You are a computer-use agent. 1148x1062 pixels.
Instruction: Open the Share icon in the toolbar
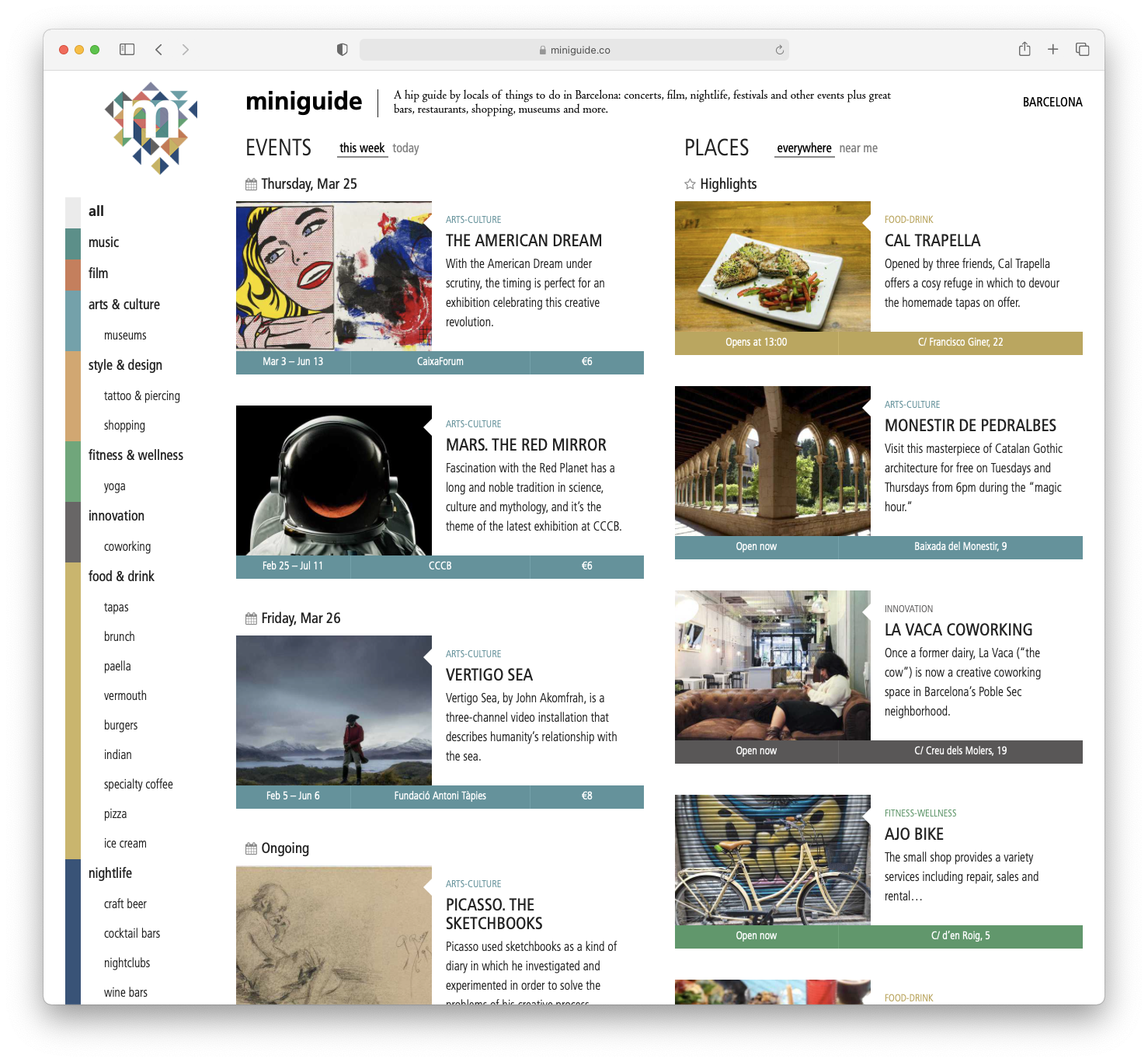point(1025,50)
